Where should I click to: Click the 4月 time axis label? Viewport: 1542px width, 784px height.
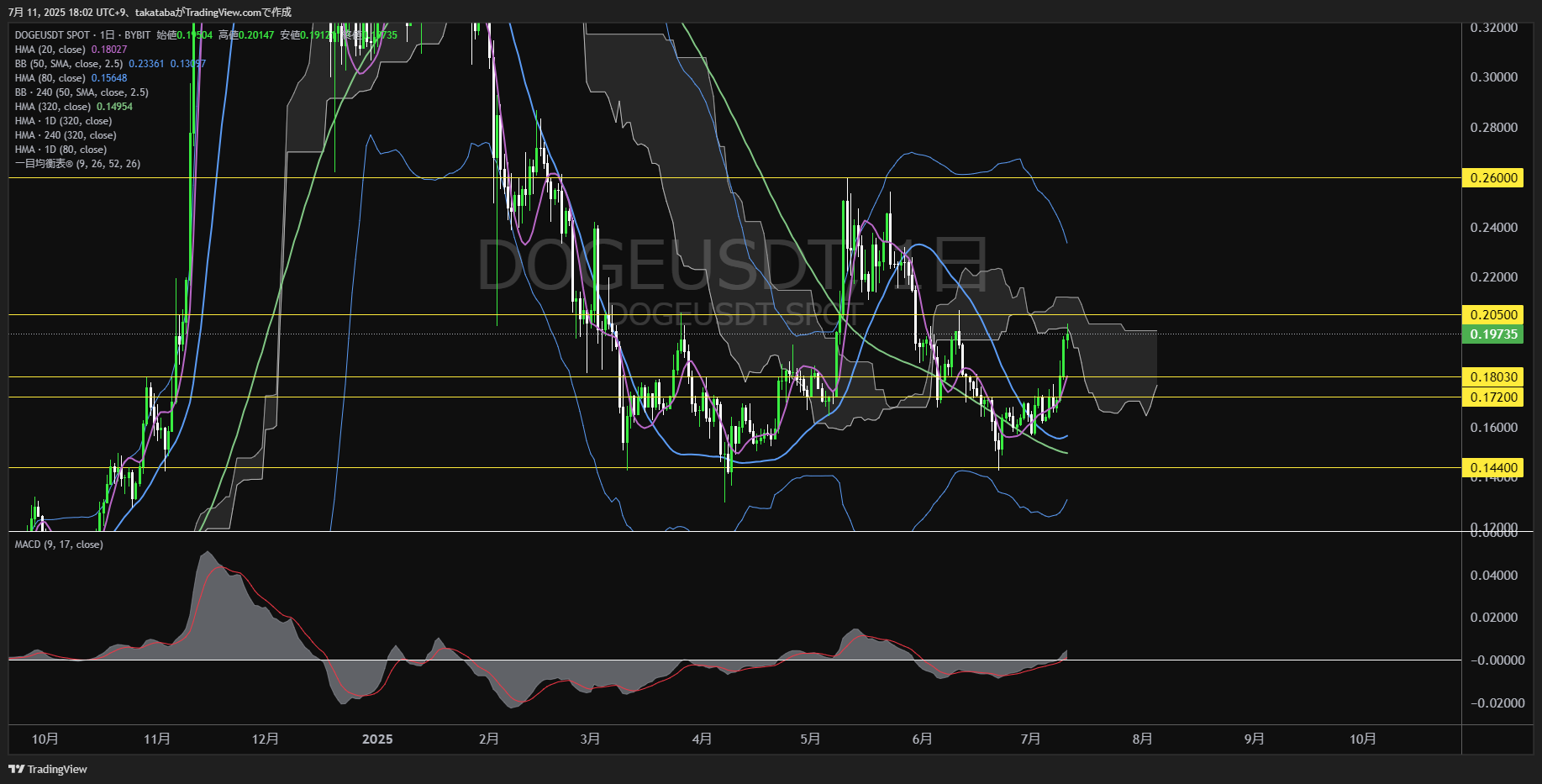click(703, 739)
